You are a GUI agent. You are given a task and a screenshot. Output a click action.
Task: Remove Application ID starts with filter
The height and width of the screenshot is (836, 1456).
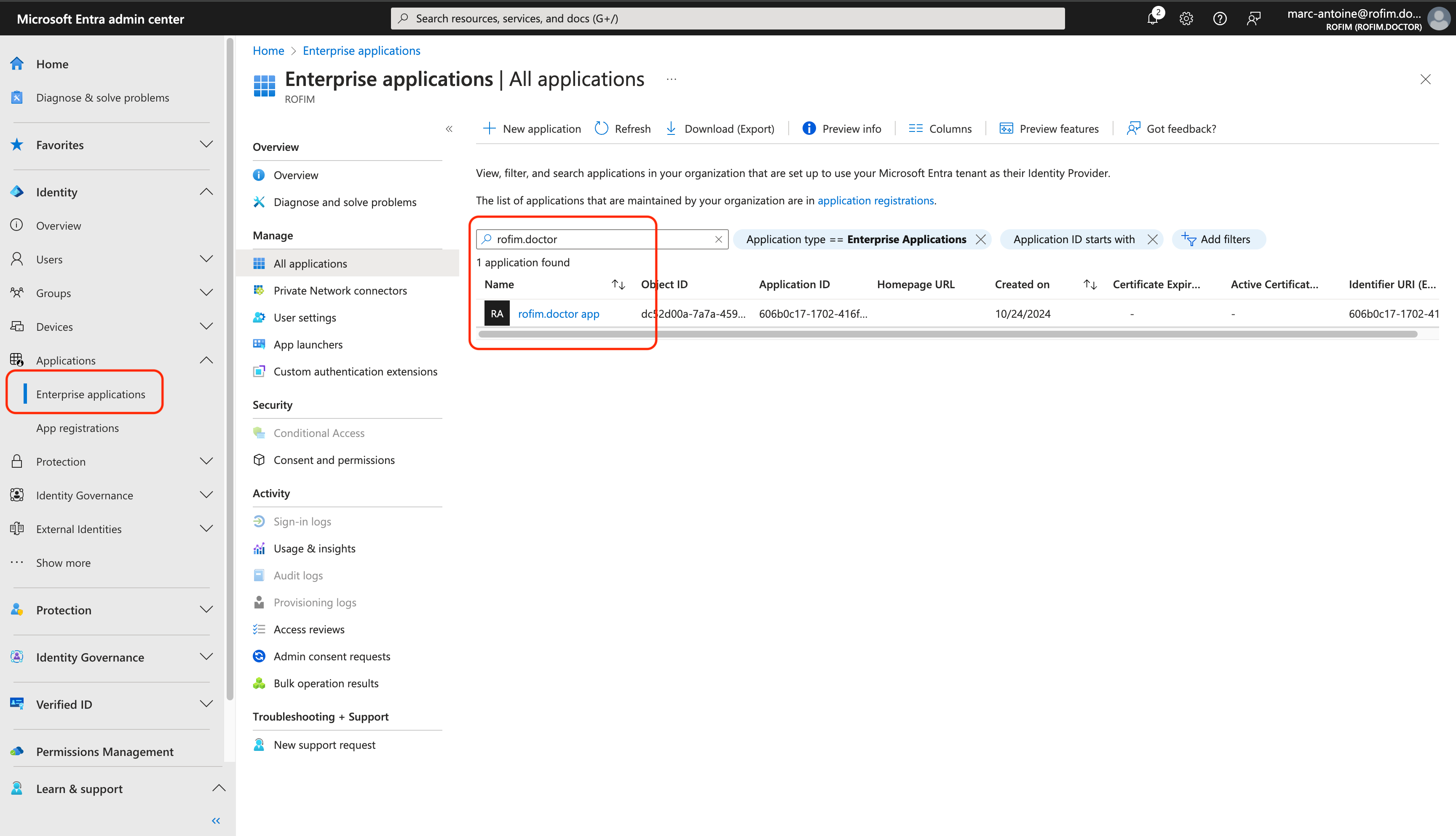tap(1152, 239)
